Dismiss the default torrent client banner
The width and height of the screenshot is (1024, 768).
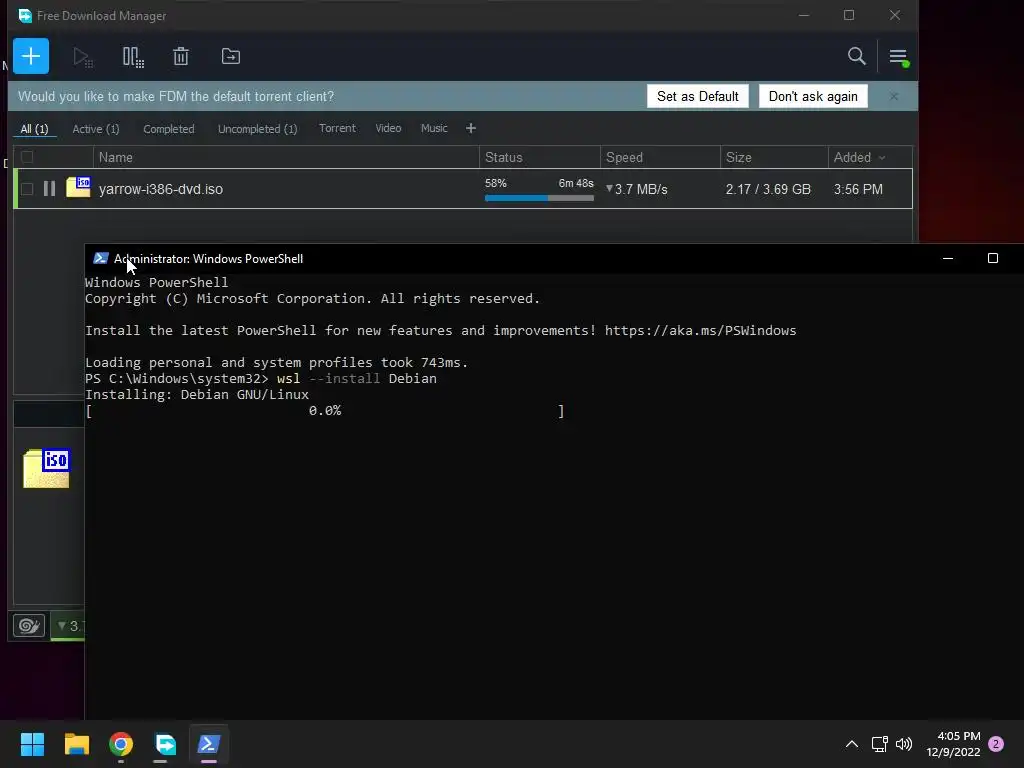(894, 97)
